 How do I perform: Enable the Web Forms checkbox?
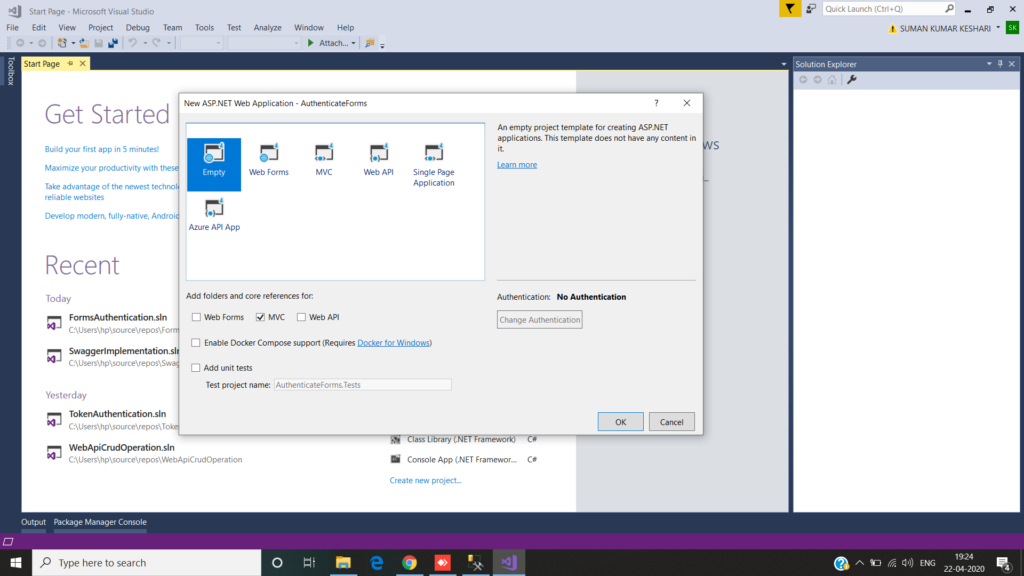[196, 317]
